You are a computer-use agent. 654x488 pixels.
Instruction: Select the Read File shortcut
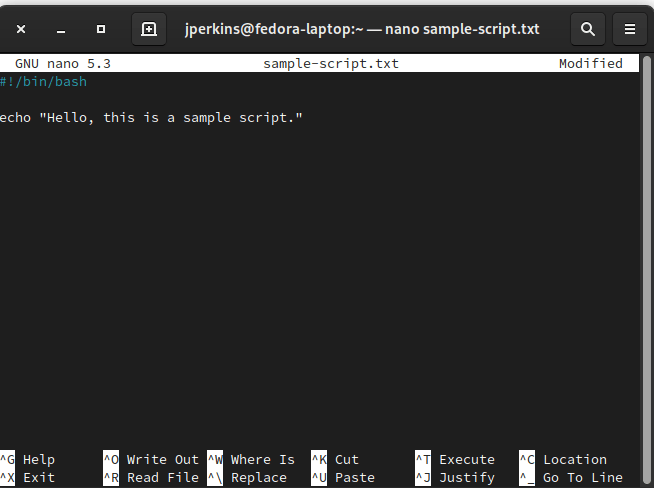pyautogui.click(x=162, y=478)
